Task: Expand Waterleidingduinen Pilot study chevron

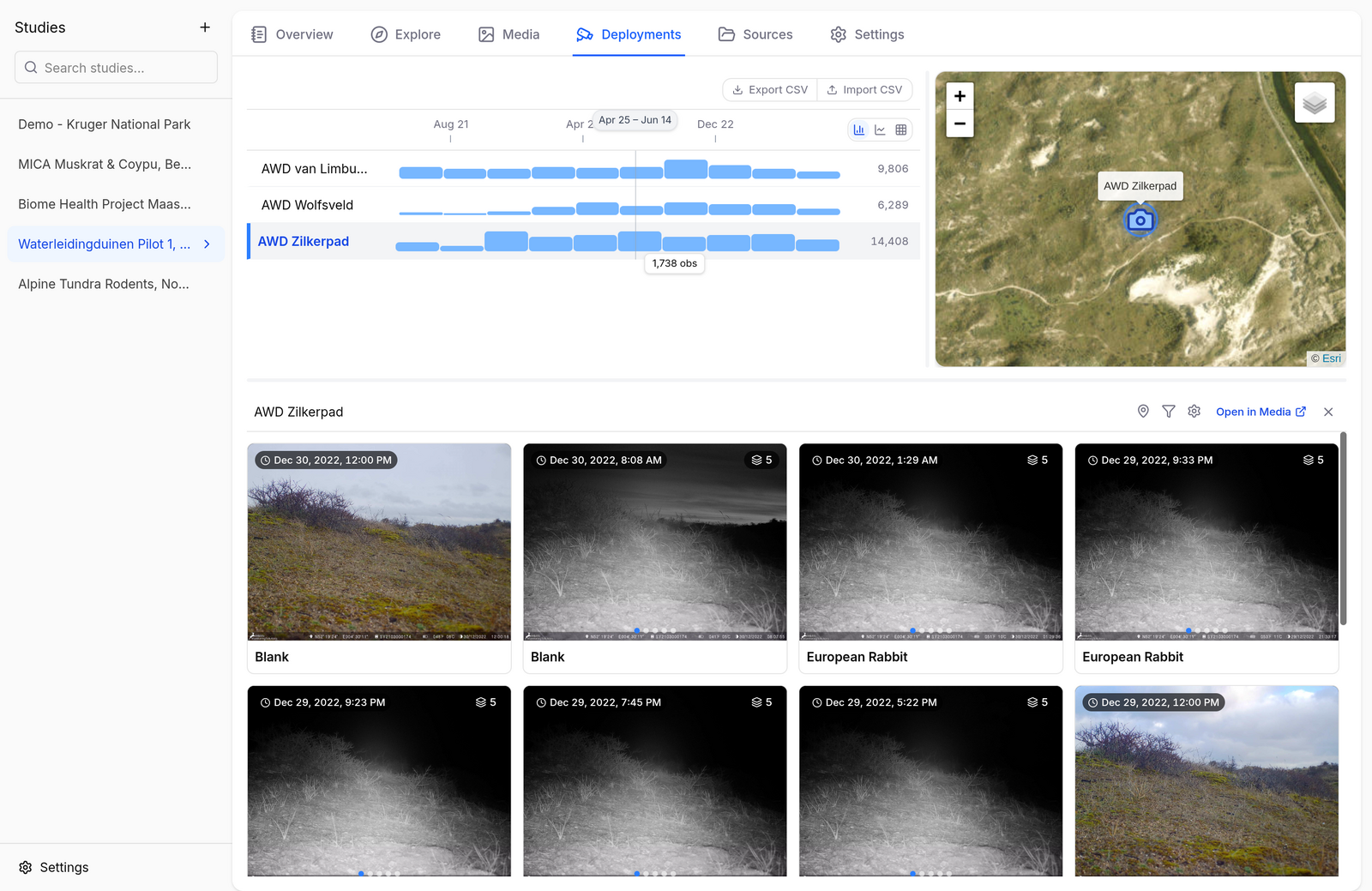Action: [x=207, y=244]
